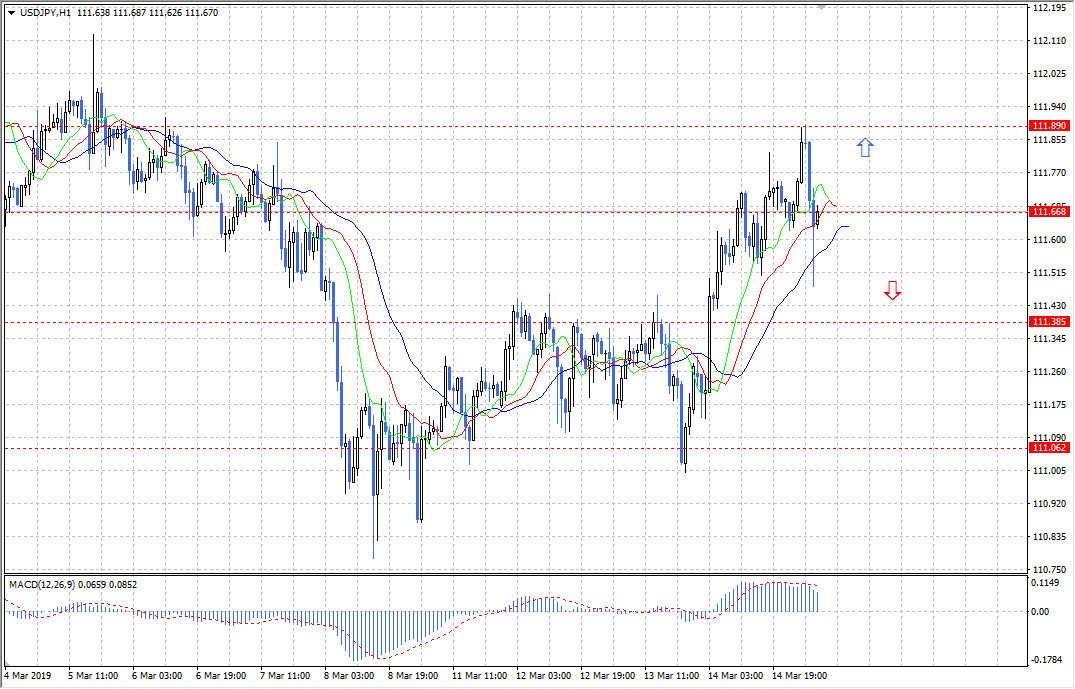Click the 111.430 price scale label
Image resolution: width=1075 pixels, height=689 pixels.
[x=1050, y=306]
